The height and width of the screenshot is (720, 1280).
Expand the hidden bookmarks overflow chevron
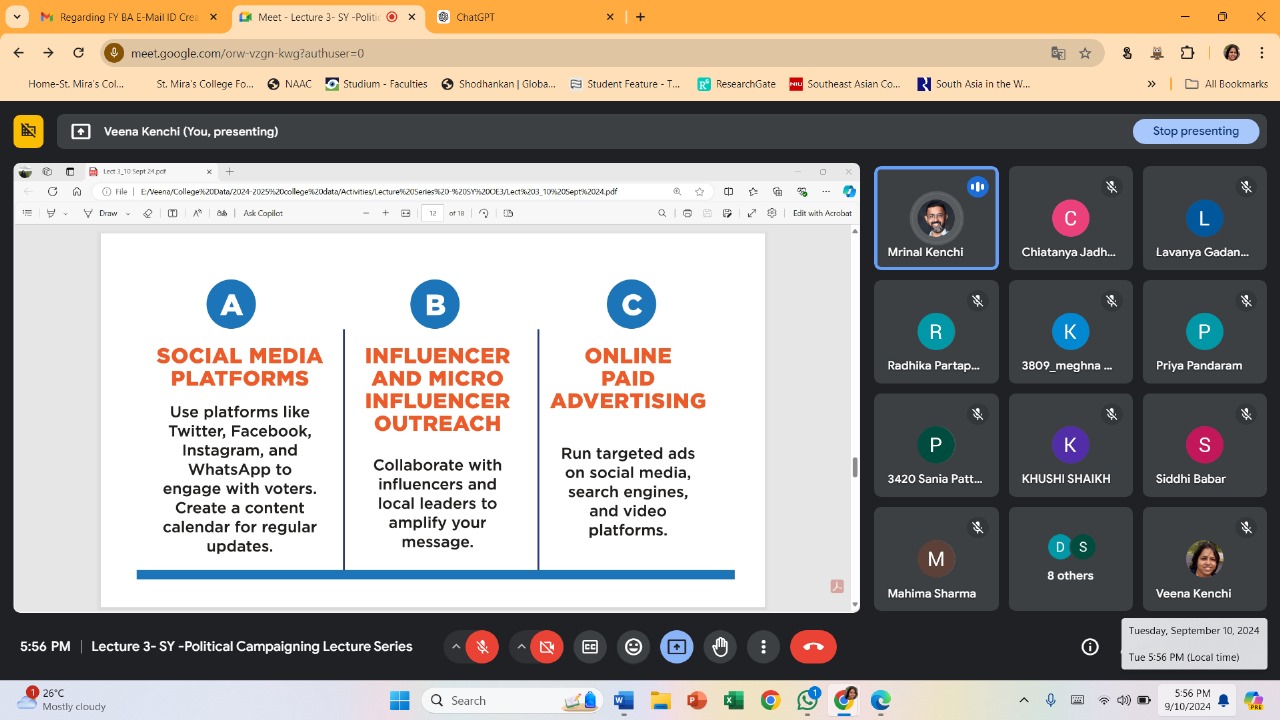pyautogui.click(x=1151, y=84)
